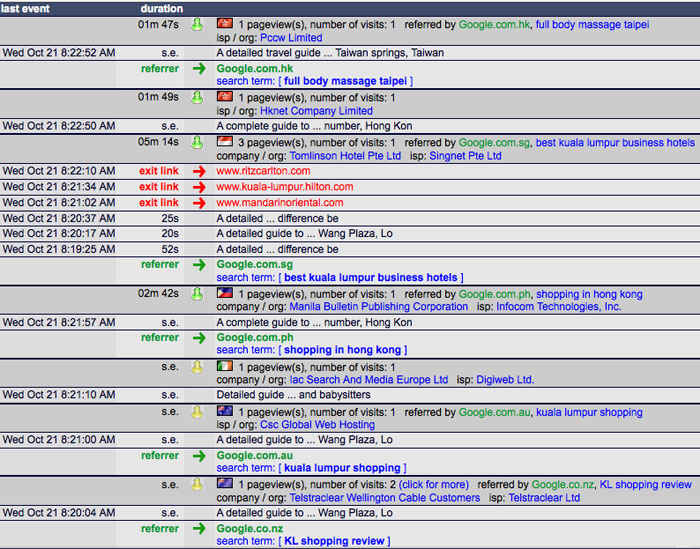
Task: Click the red exit arrow beside www.ritzcarlton.com
Action: click(198, 171)
